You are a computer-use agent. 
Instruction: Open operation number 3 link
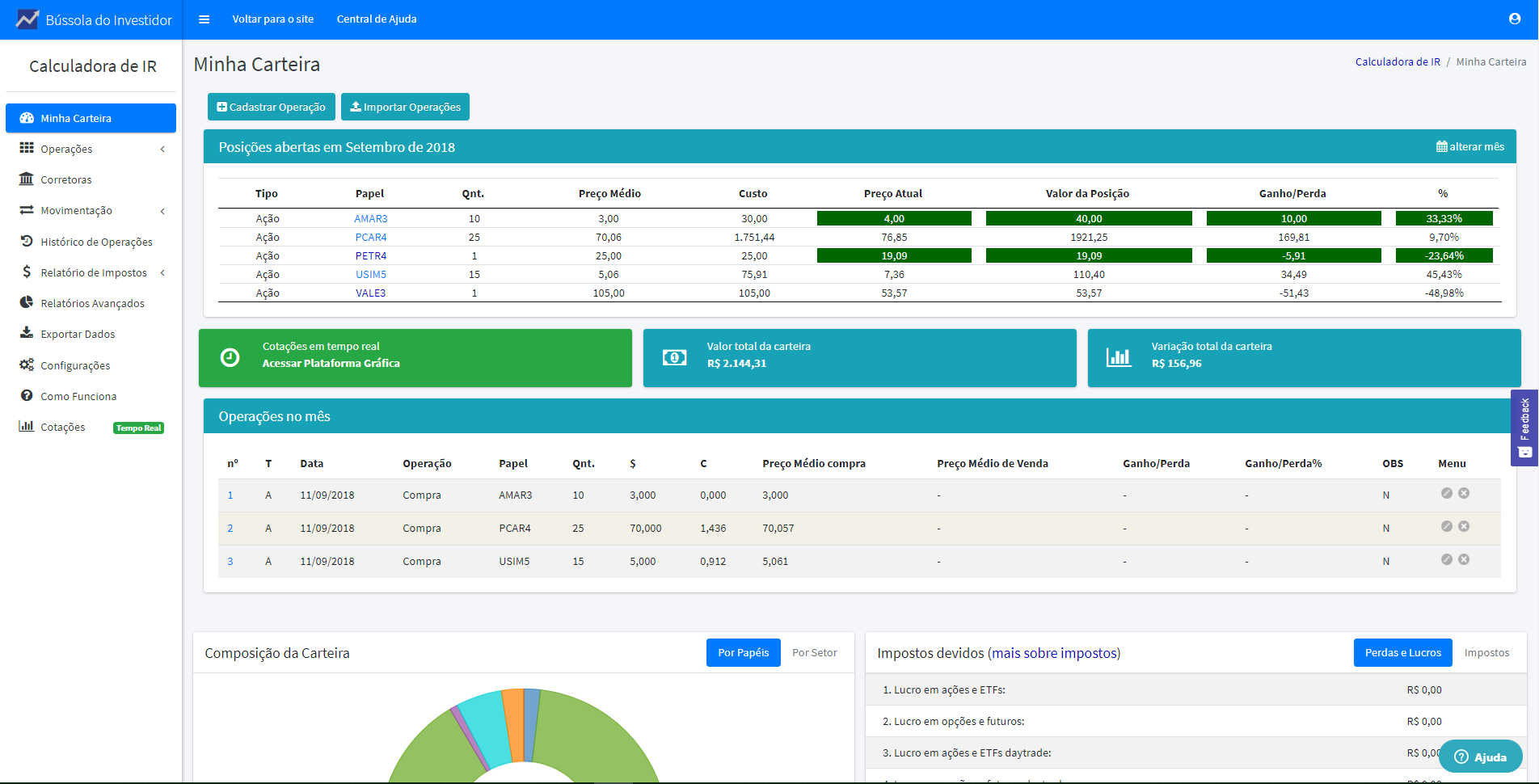click(230, 561)
